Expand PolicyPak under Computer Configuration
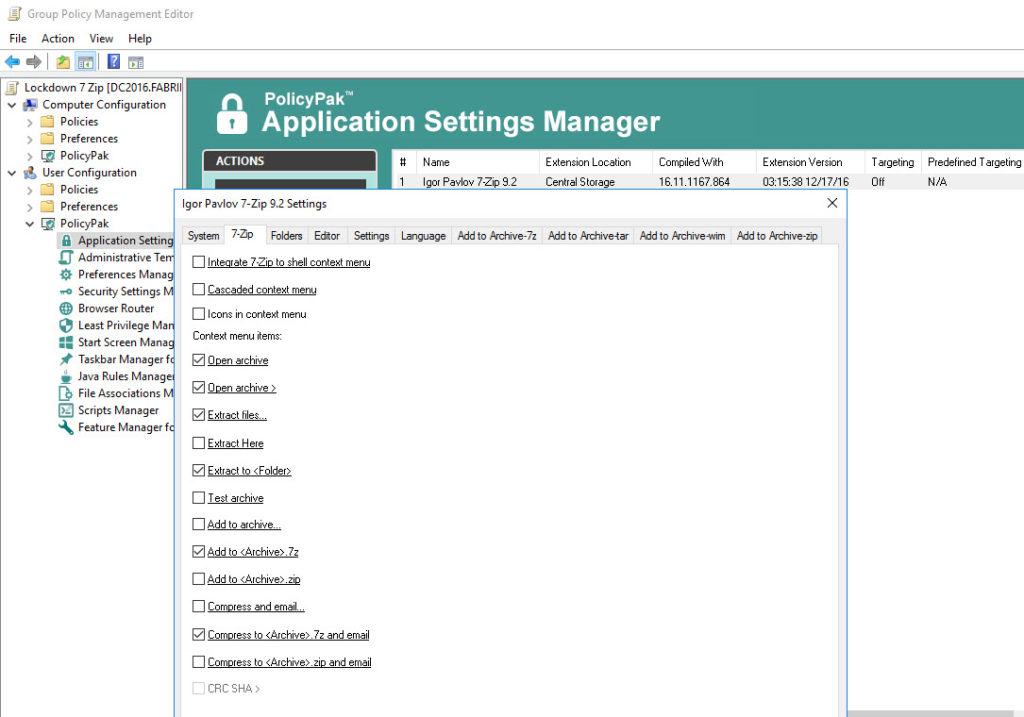The width and height of the screenshot is (1024, 717). (29, 156)
